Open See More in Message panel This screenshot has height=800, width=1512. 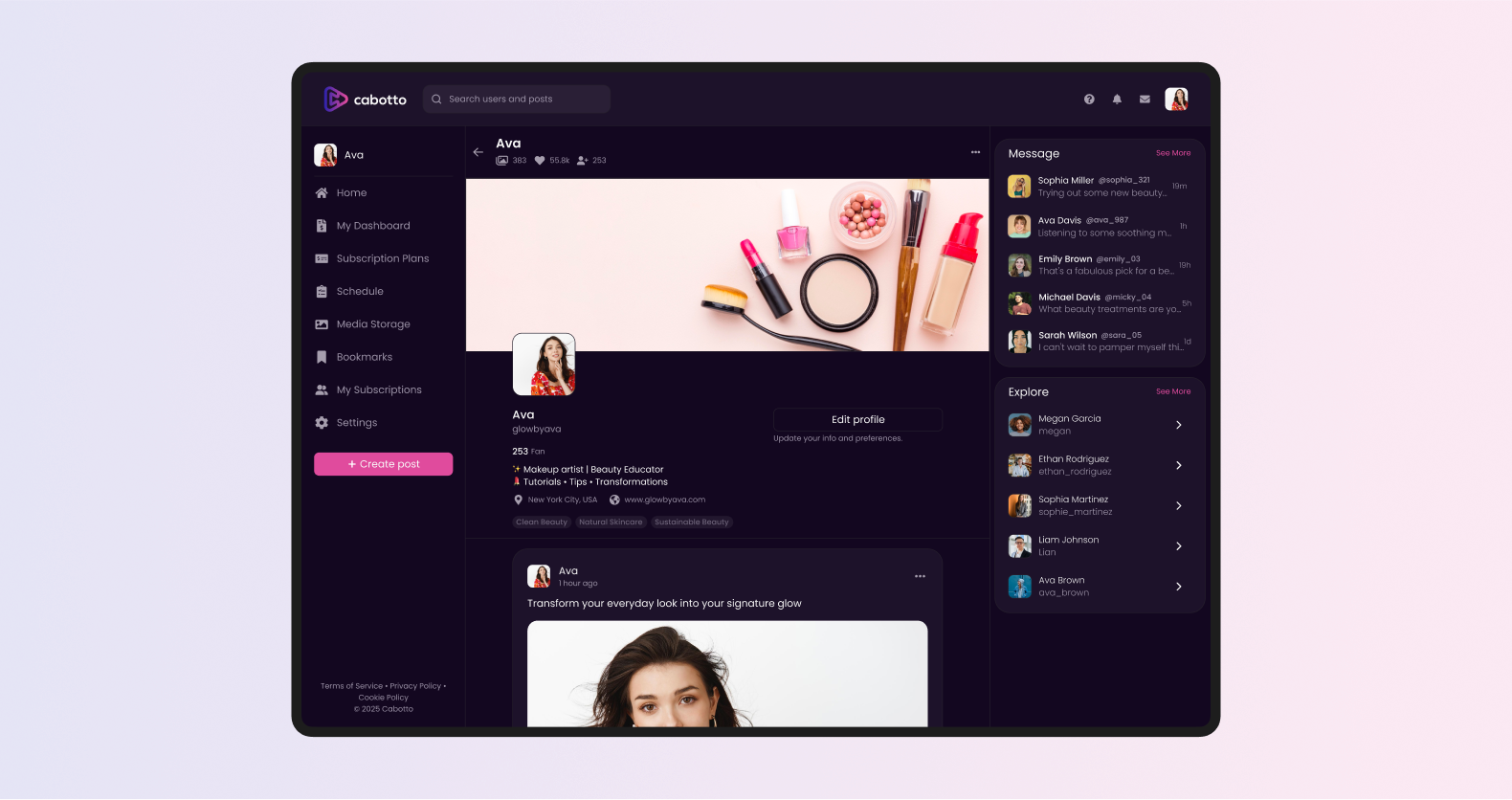click(1173, 153)
